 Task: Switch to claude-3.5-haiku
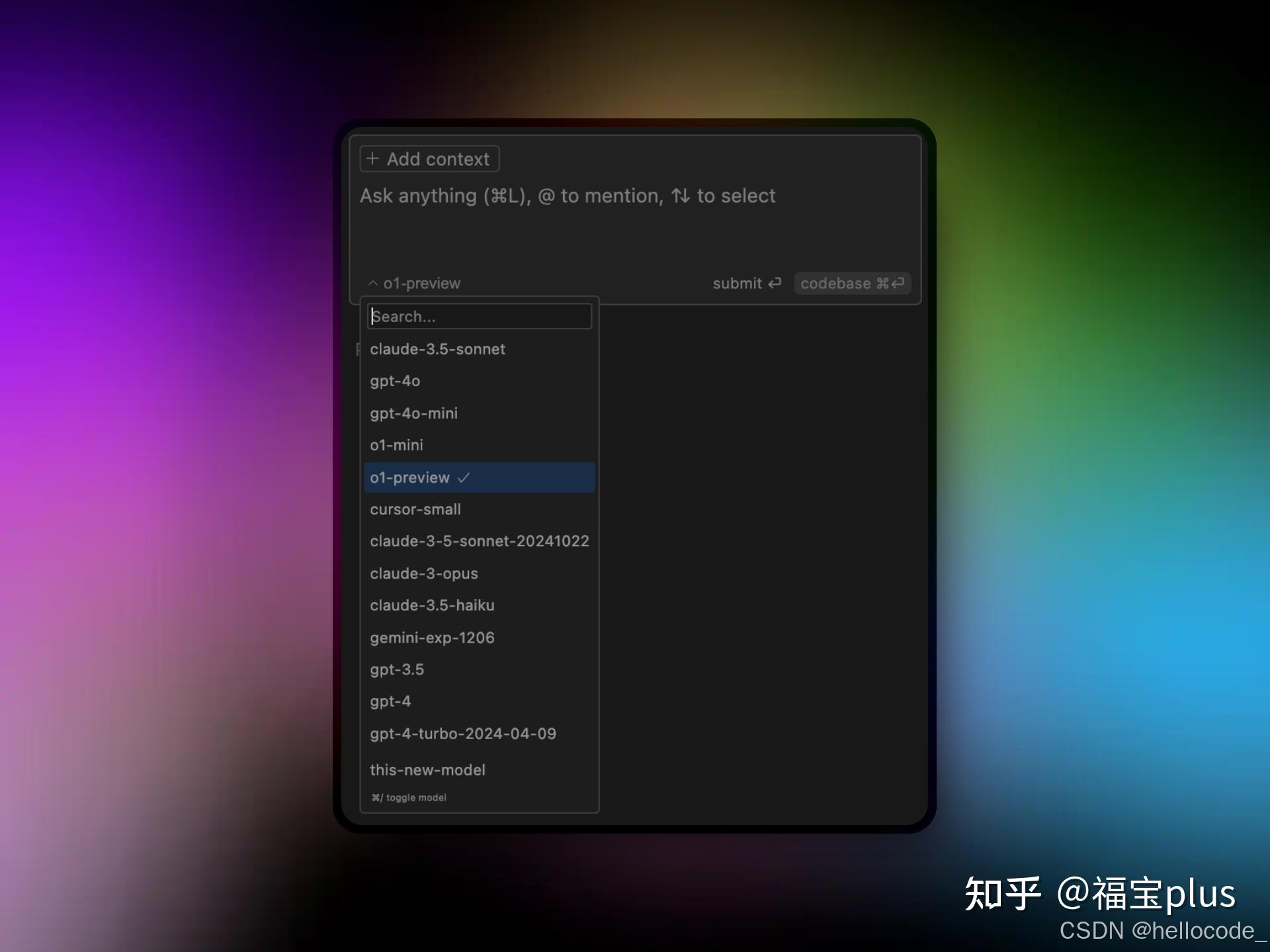click(x=432, y=605)
